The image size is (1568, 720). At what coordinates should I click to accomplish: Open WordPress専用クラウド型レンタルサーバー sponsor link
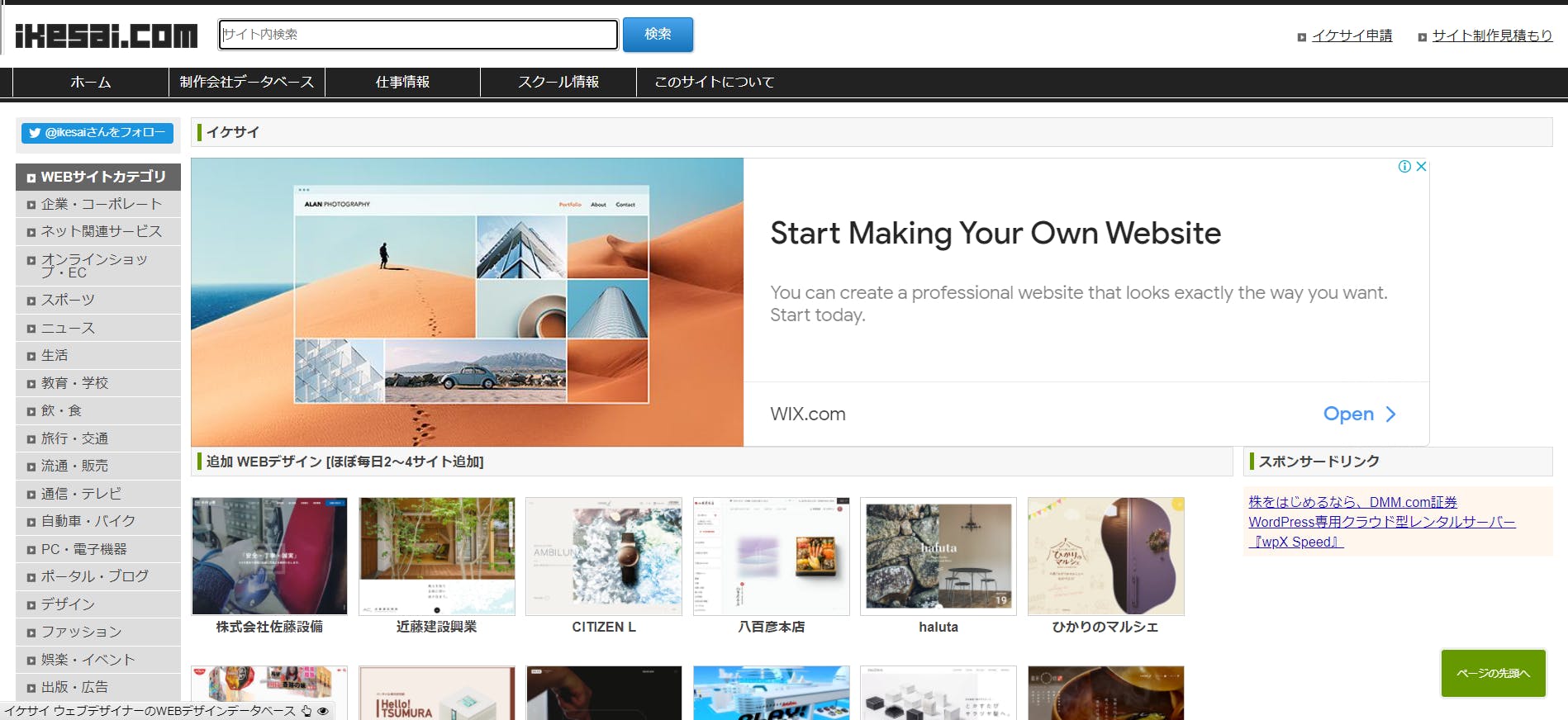(x=1382, y=532)
